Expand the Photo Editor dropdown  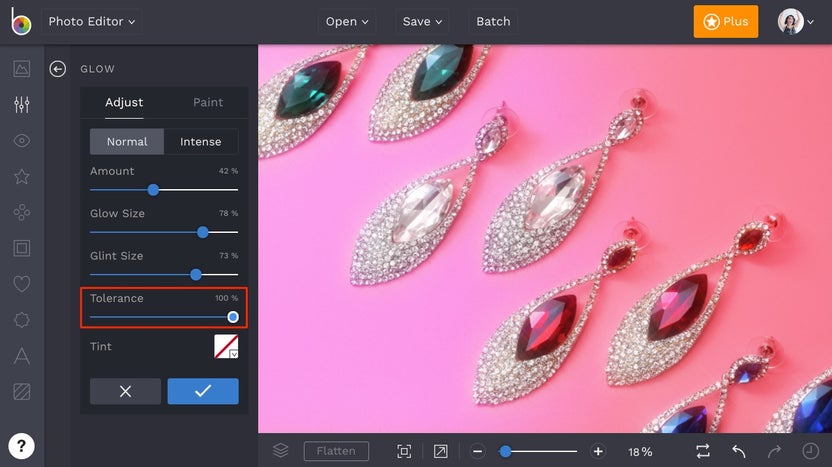tap(92, 21)
